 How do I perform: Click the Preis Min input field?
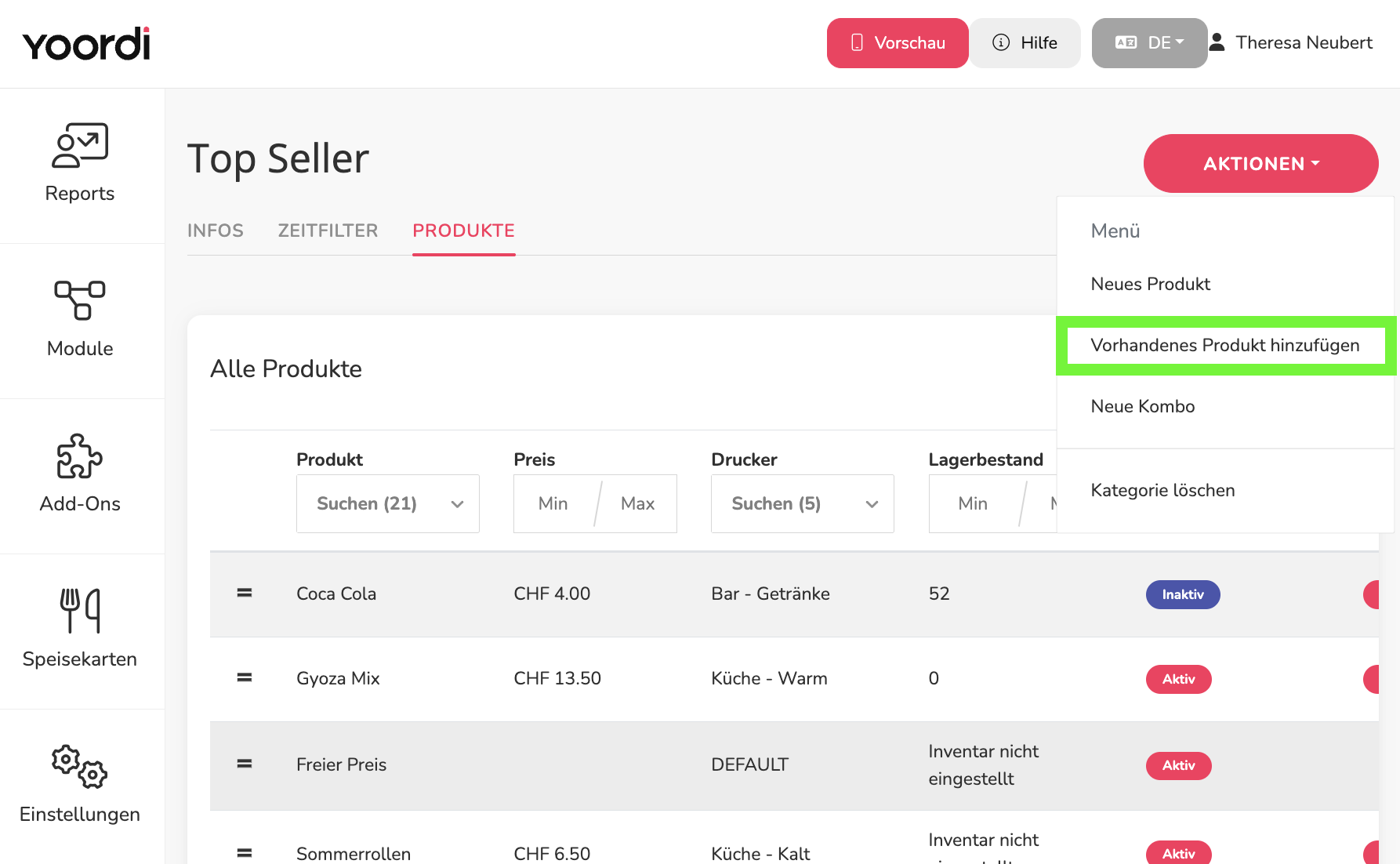click(554, 503)
